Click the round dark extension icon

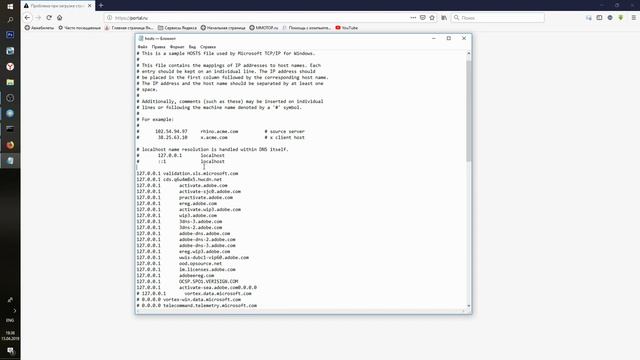pos(610,18)
